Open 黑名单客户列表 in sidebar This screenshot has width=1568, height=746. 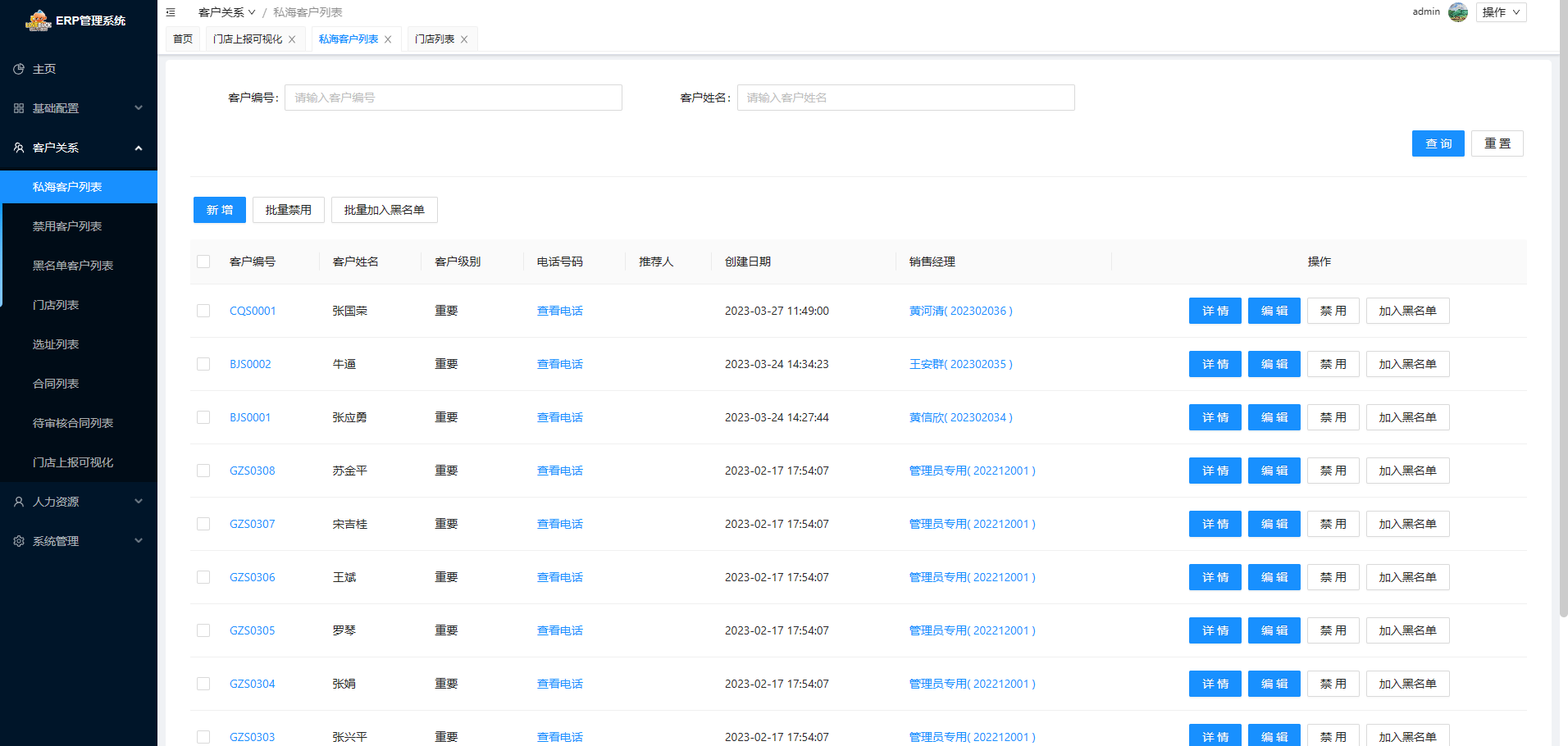pyautogui.click(x=79, y=266)
